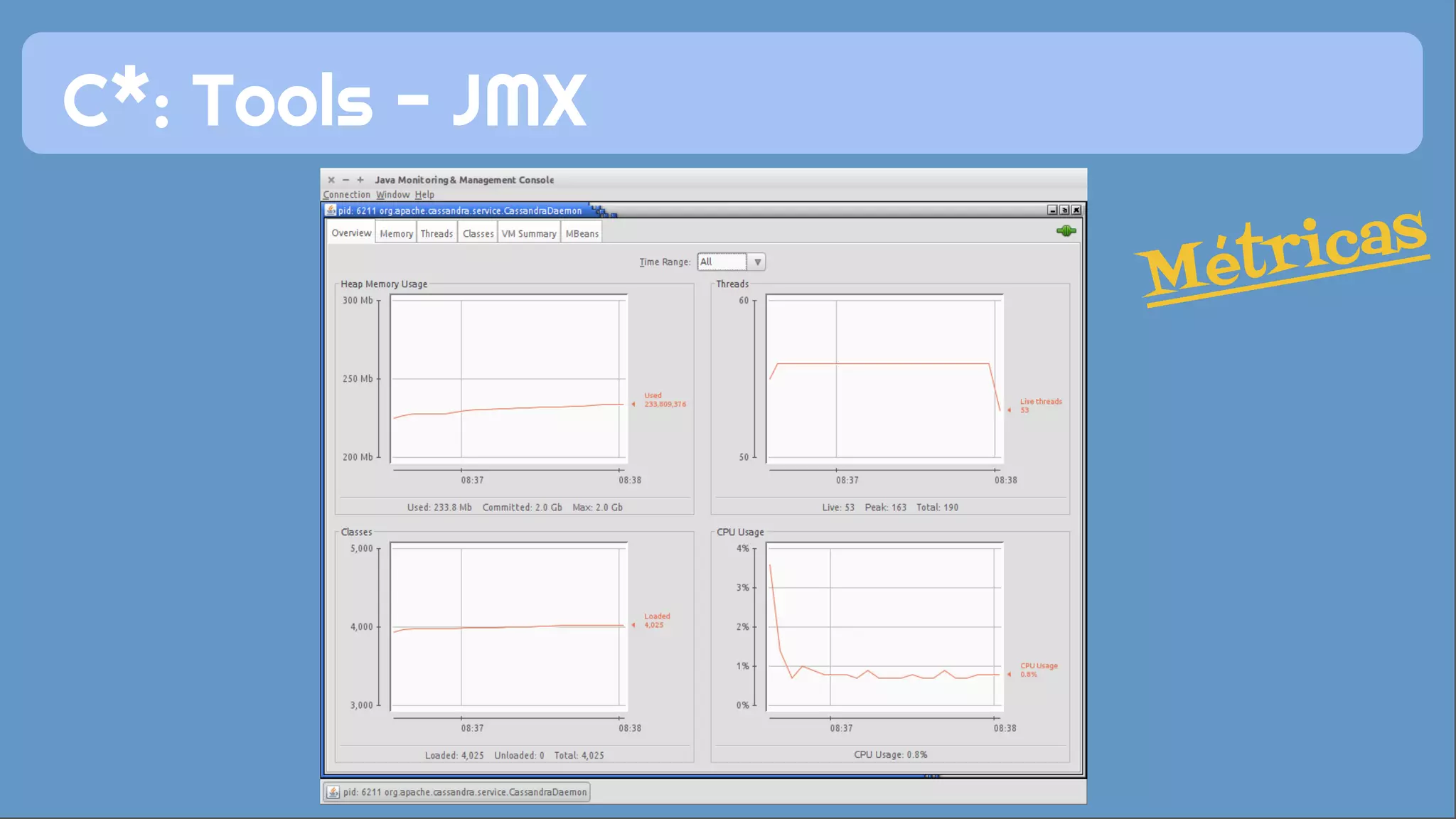Viewport: 1456px width, 819px height.
Task: Click the Threads chart plot area
Action: coord(884,378)
